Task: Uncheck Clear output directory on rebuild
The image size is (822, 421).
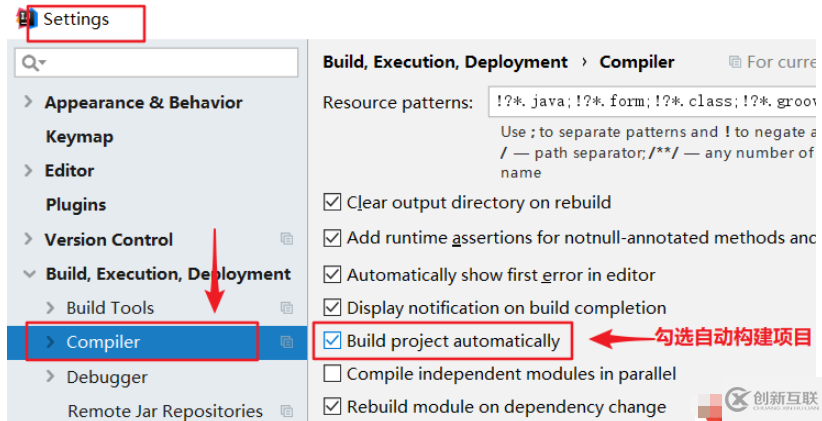Action: (333, 202)
